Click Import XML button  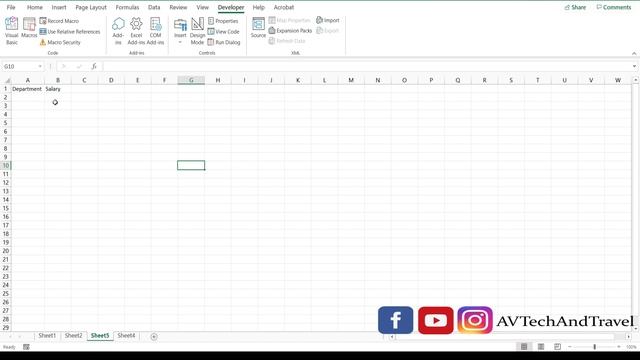tap(328, 20)
